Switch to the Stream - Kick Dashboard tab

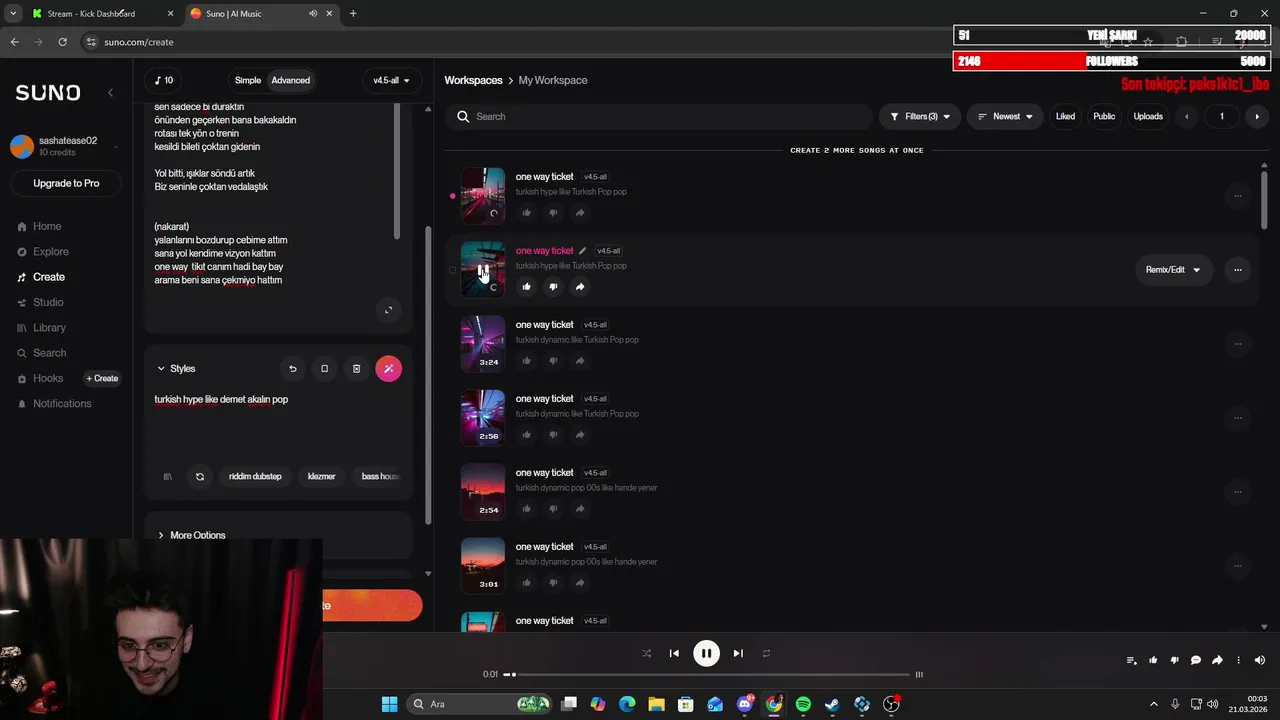tap(90, 14)
